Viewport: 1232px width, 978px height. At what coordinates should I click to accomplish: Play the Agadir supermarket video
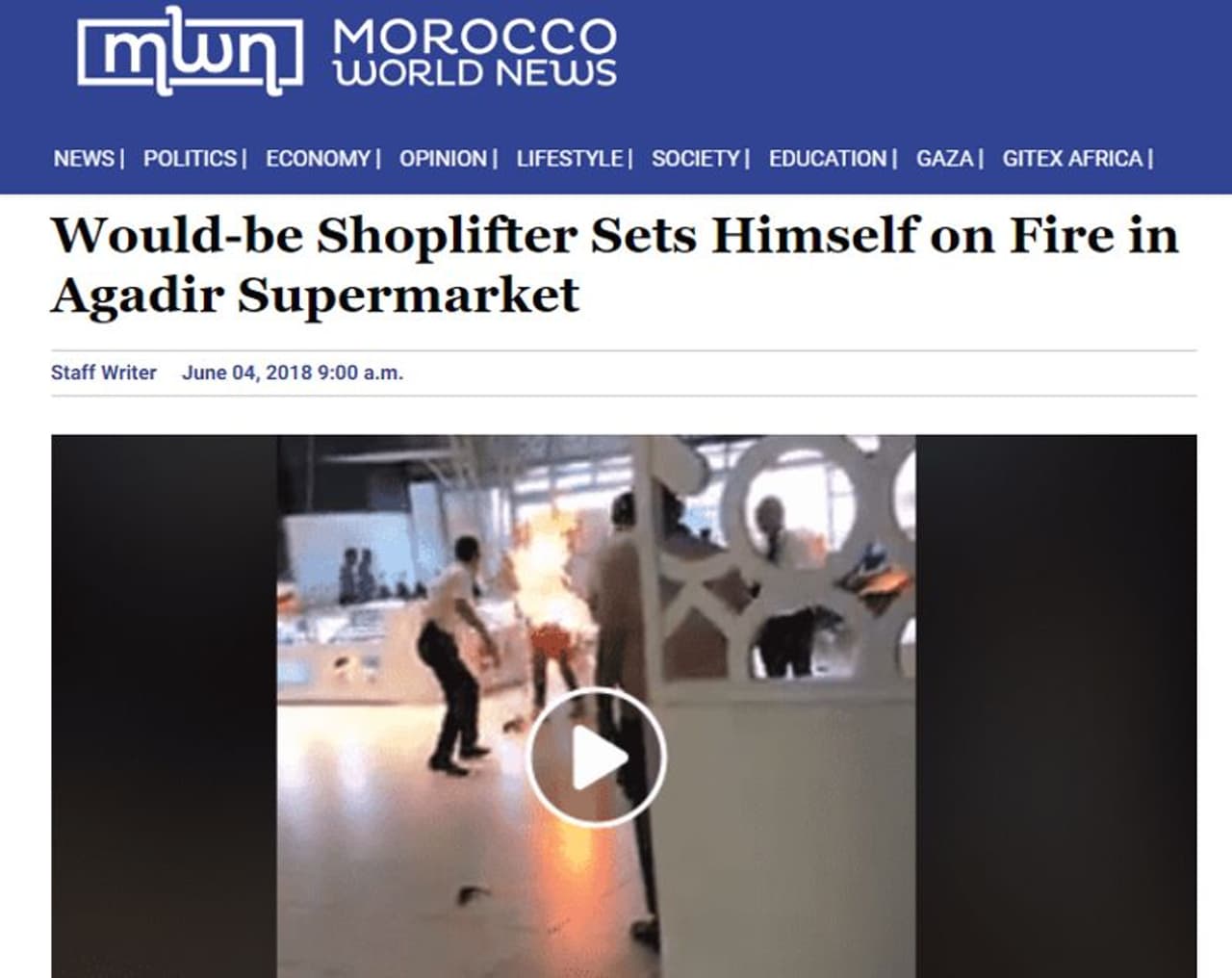596,757
